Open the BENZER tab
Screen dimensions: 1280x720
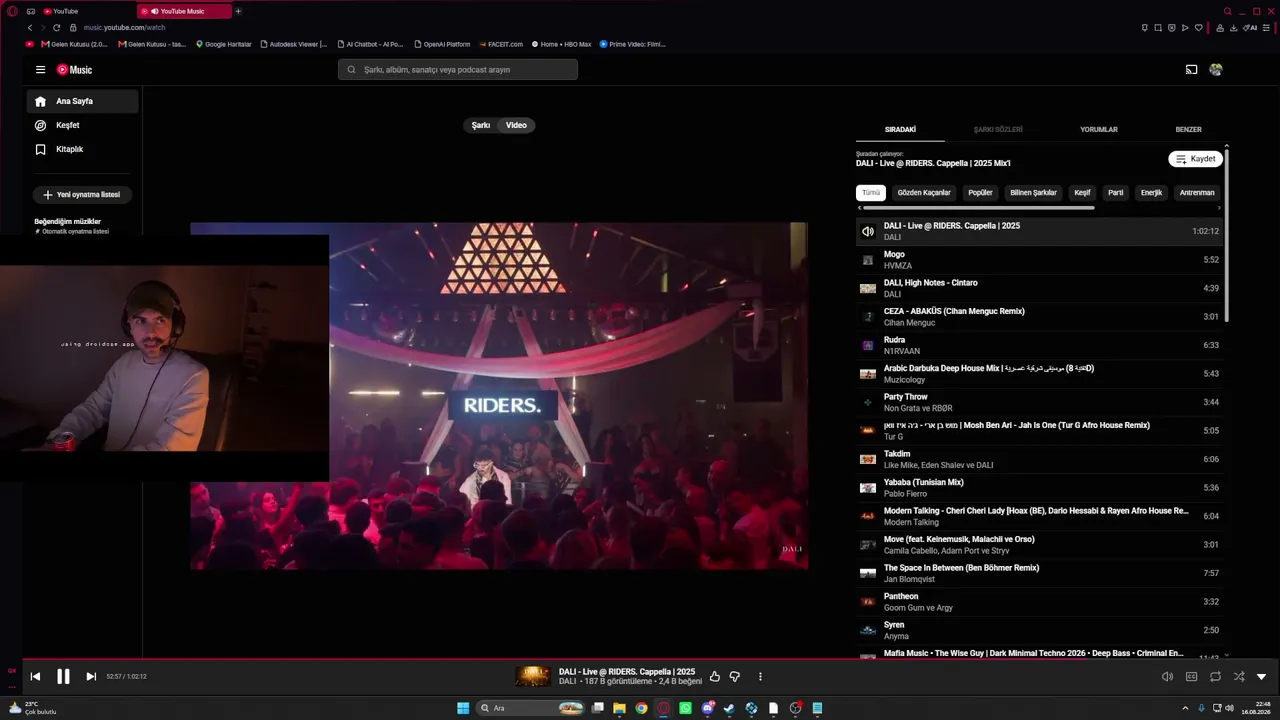point(1188,130)
